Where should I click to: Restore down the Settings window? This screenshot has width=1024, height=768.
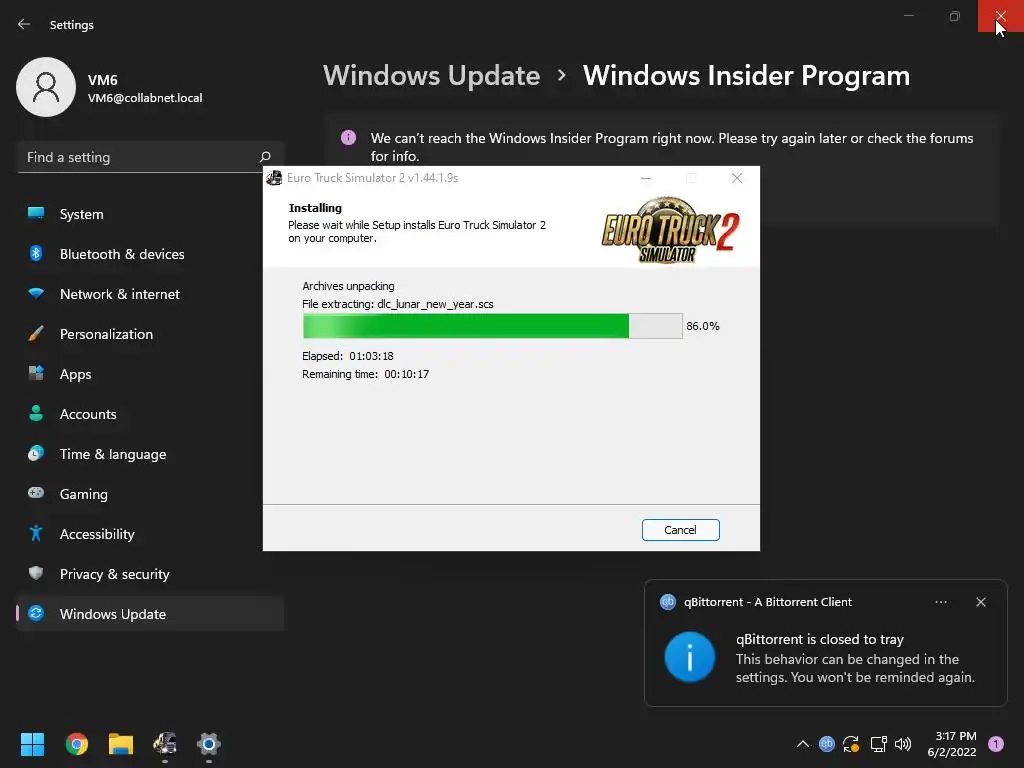coord(954,16)
